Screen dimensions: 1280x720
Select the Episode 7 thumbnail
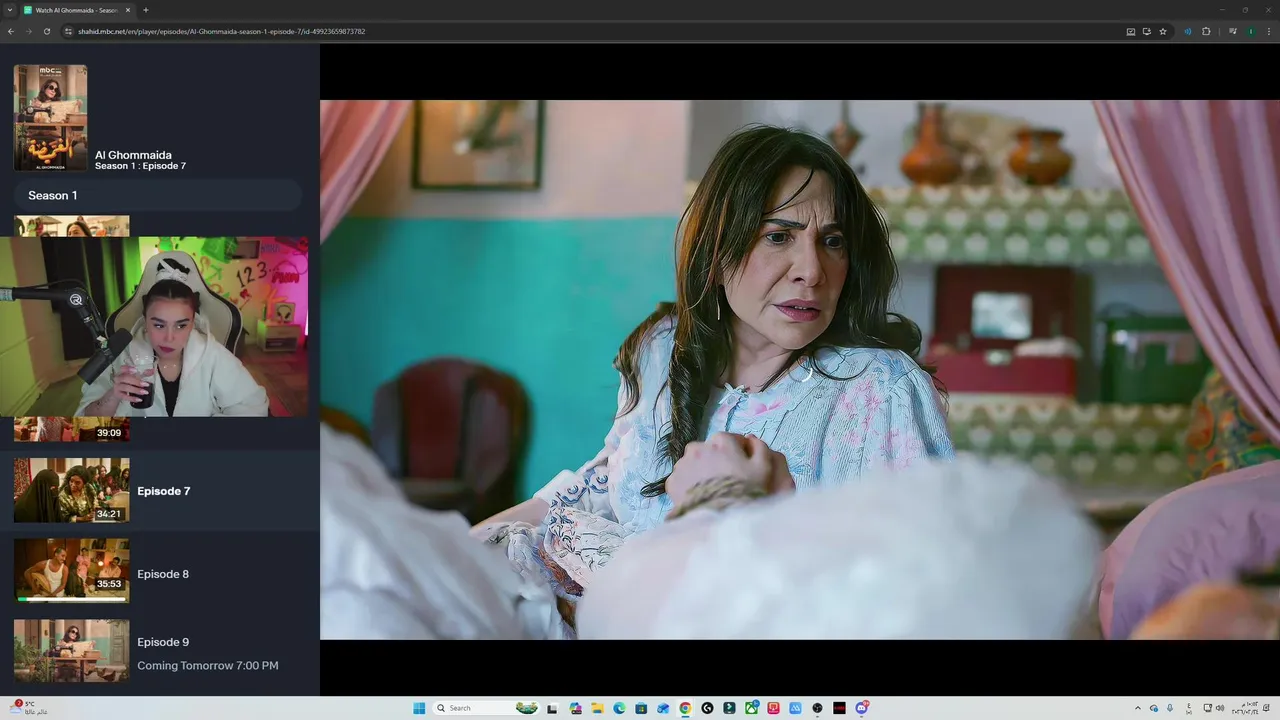pyautogui.click(x=71, y=490)
